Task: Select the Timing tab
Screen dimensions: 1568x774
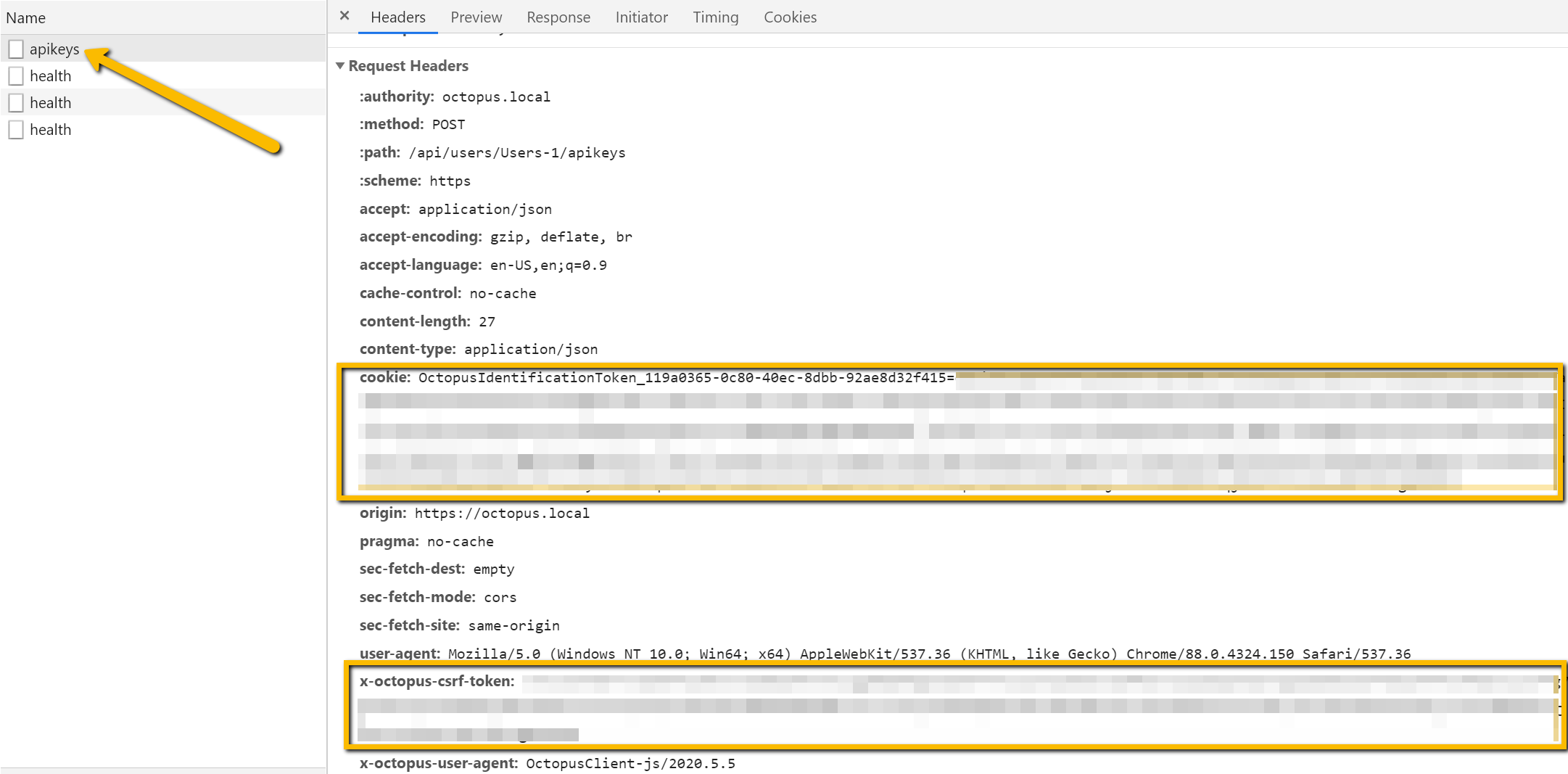Action: point(715,17)
